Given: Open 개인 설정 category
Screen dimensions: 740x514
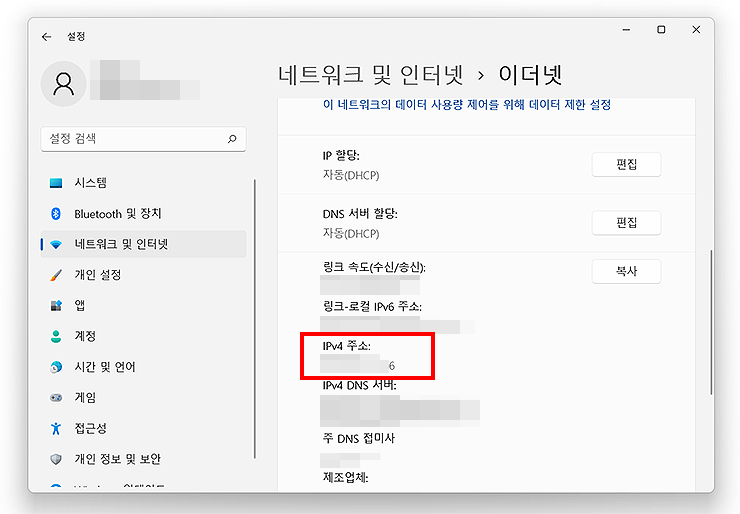Looking at the screenshot, I should click(143, 275).
